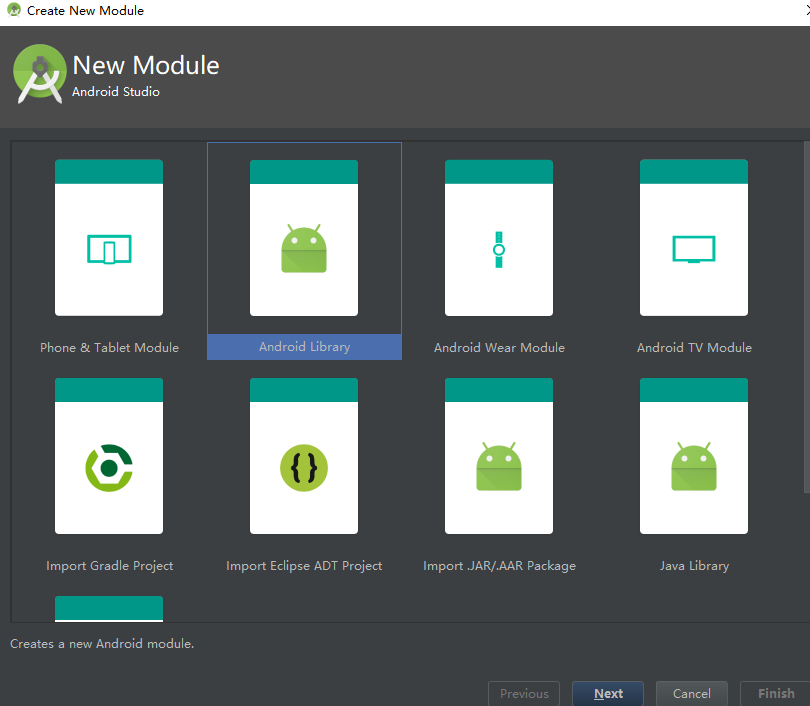This screenshot has width=810, height=706.
Task: Select the Phone & Tablet Module thumbnail
Action: coord(109,238)
